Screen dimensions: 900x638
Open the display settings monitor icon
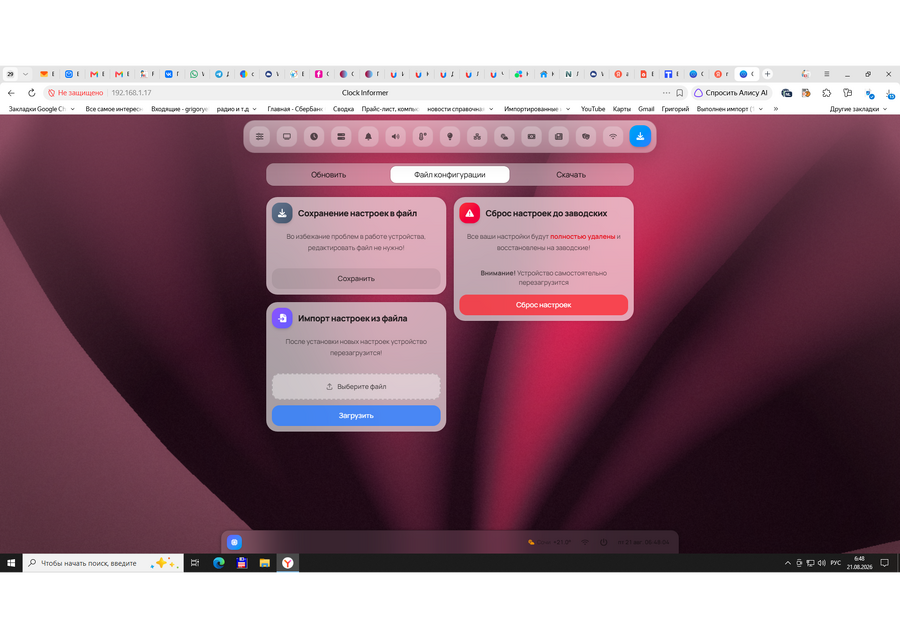pyautogui.click(x=287, y=137)
